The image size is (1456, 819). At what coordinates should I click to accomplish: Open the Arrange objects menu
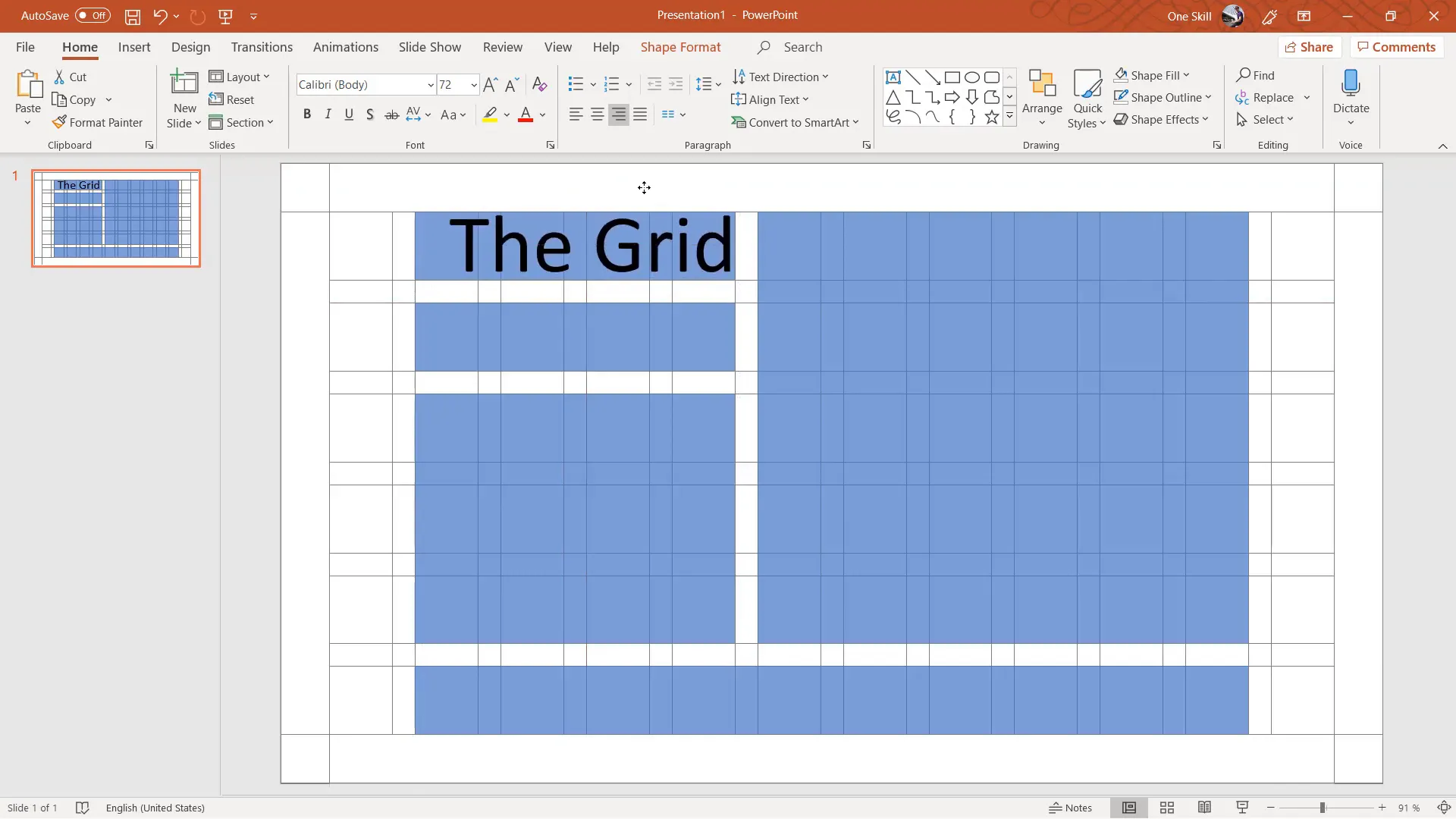click(1042, 99)
